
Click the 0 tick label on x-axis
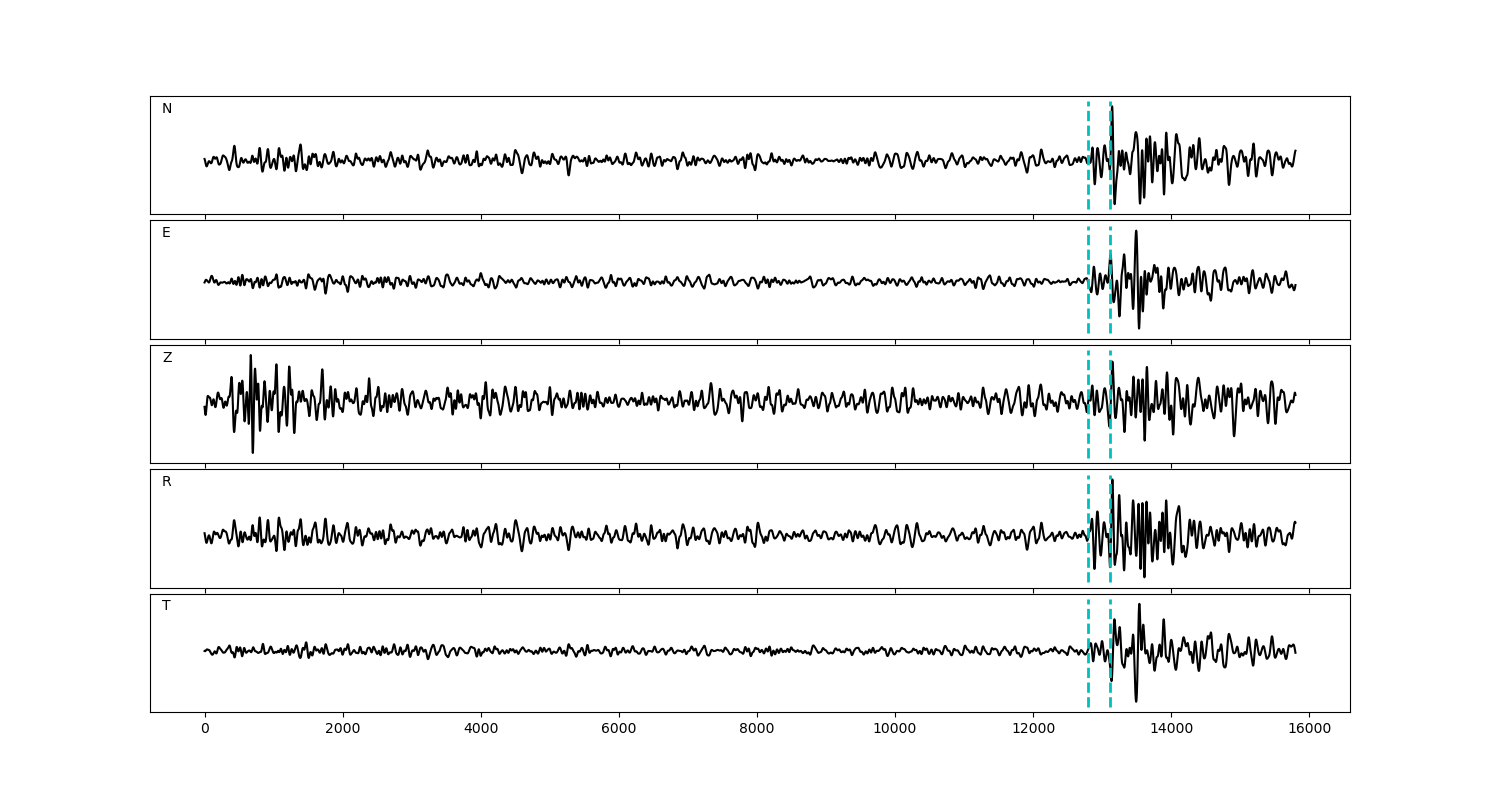(205, 730)
